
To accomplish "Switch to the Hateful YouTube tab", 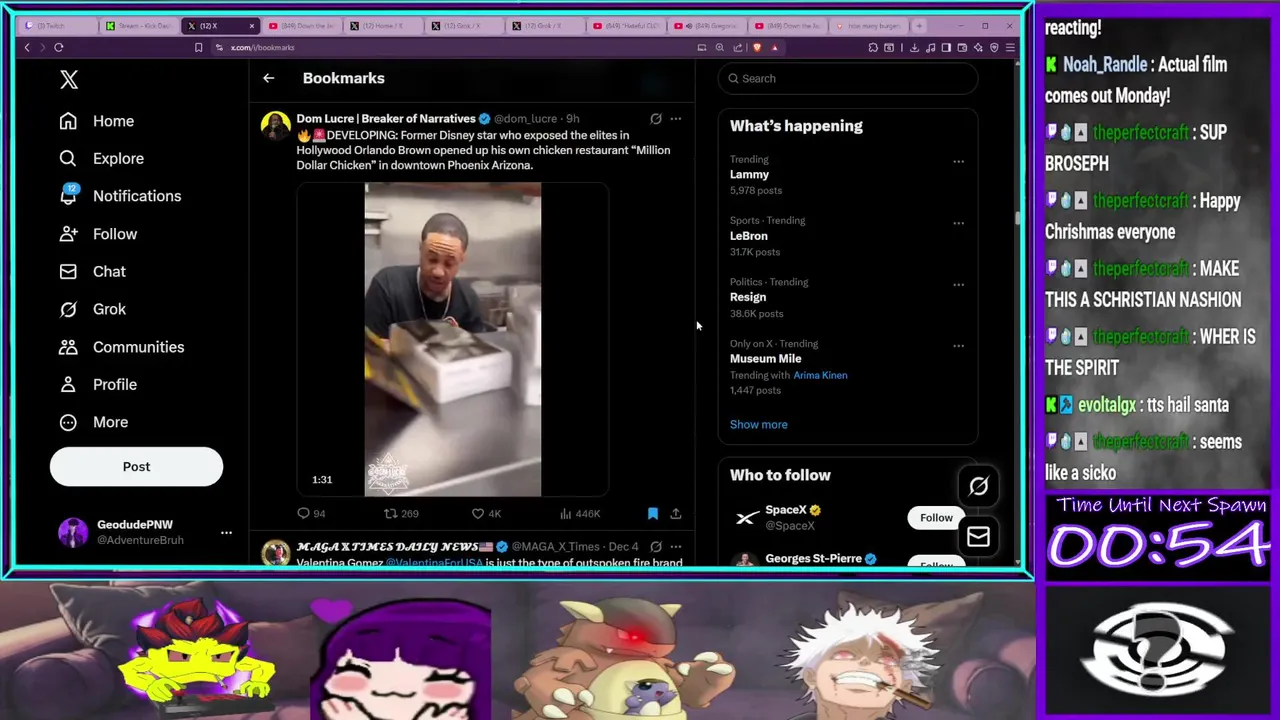I will tap(628, 26).
